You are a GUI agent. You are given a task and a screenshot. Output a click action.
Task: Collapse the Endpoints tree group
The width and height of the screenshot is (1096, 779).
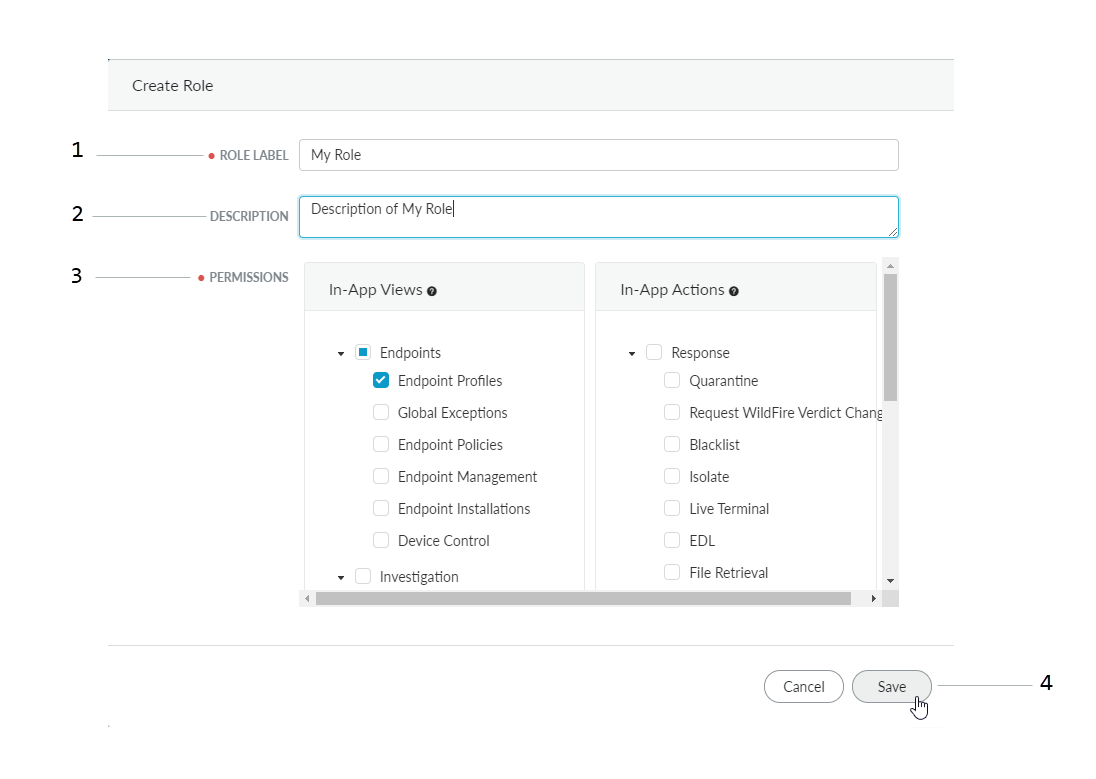(x=341, y=353)
